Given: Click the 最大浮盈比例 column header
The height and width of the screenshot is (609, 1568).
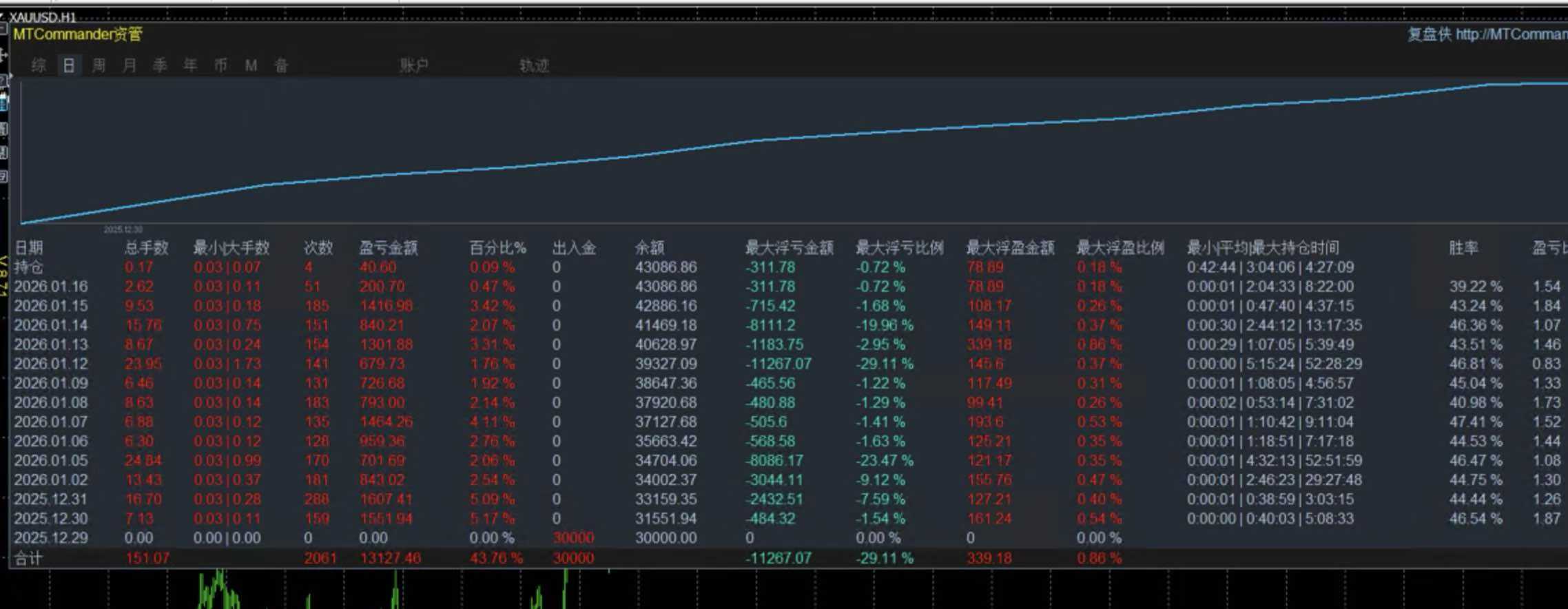Looking at the screenshot, I should (x=1120, y=248).
